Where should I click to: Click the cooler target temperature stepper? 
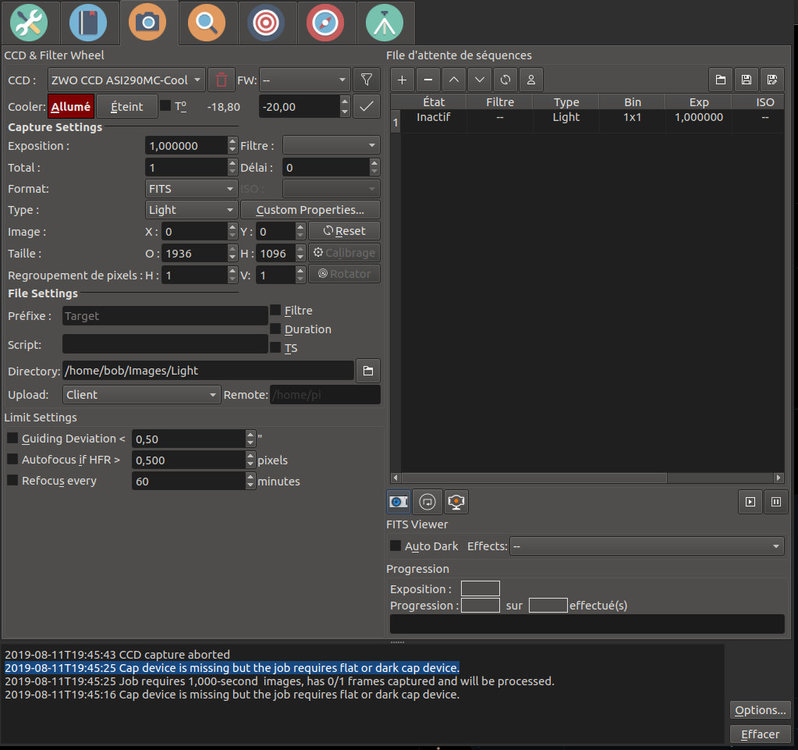tap(345, 107)
